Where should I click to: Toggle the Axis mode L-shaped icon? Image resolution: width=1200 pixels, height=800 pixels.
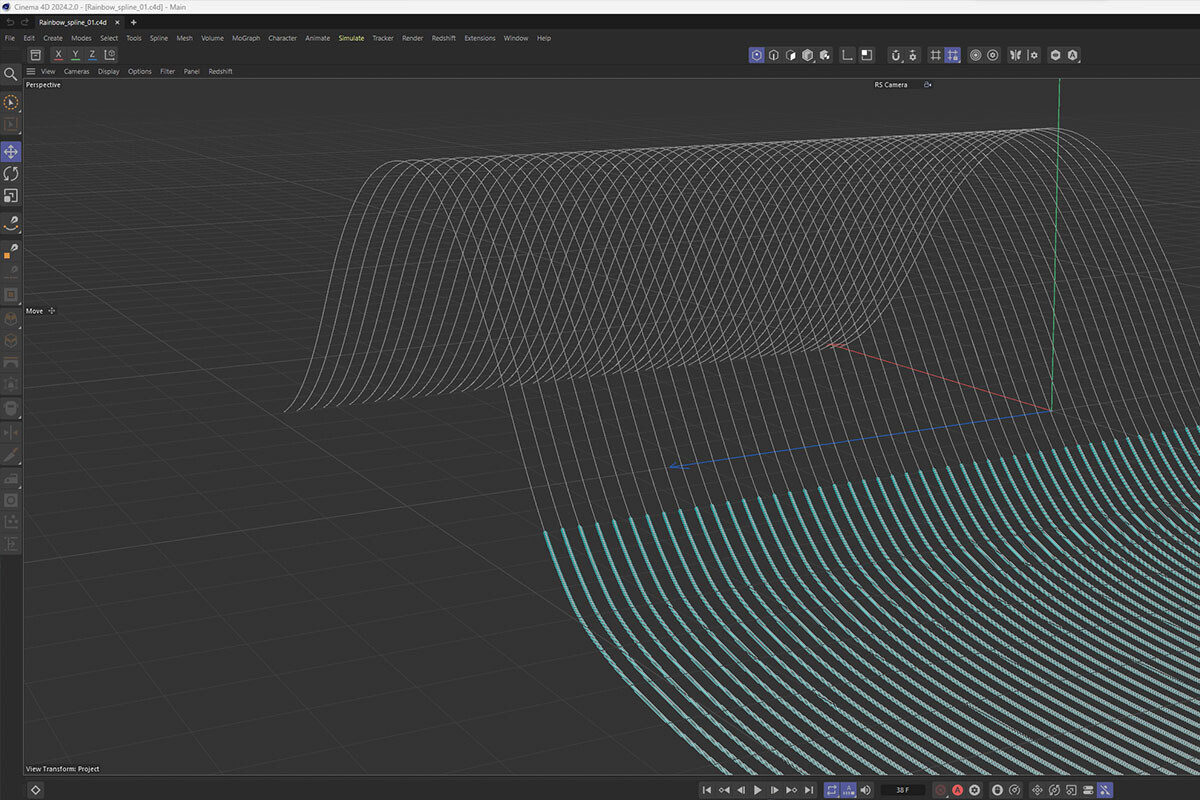coord(849,55)
